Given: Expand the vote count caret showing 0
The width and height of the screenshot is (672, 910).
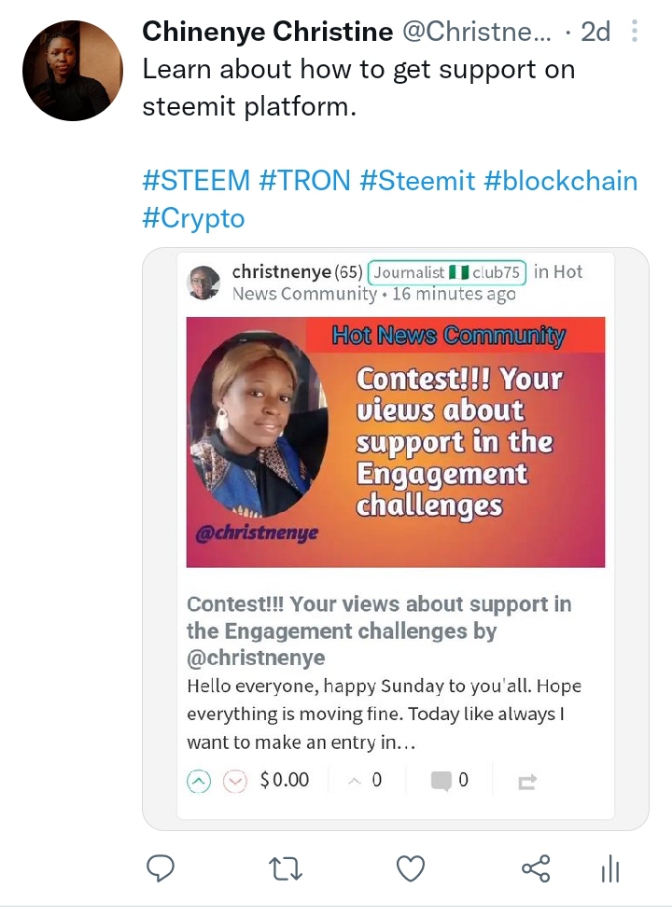Looking at the screenshot, I should coord(355,781).
